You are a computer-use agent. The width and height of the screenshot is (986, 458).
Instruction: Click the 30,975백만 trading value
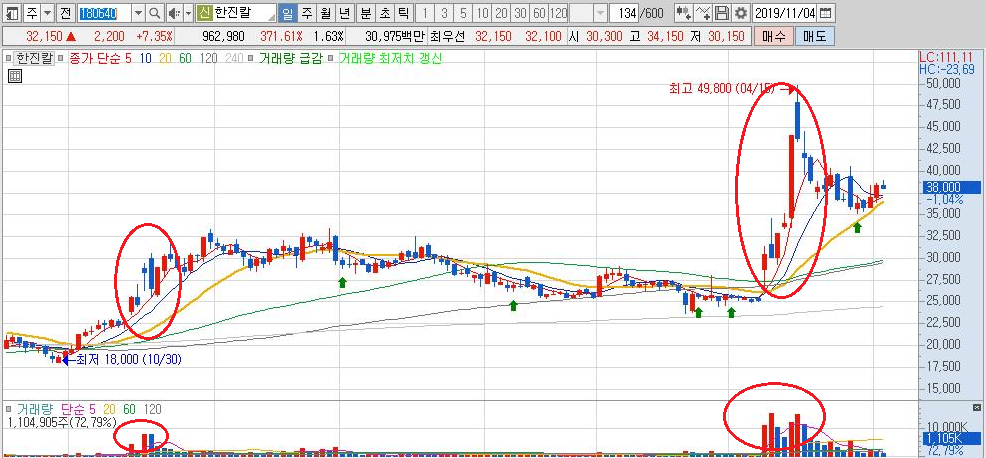pos(394,36)
